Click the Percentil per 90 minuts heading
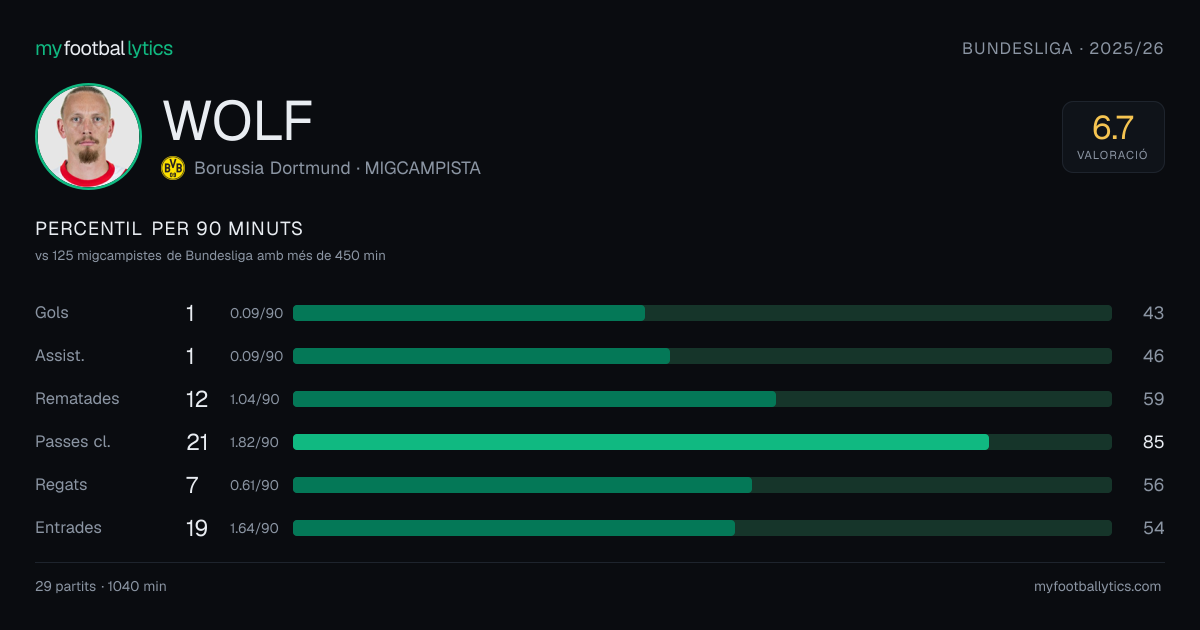 (x=169, y=229)
